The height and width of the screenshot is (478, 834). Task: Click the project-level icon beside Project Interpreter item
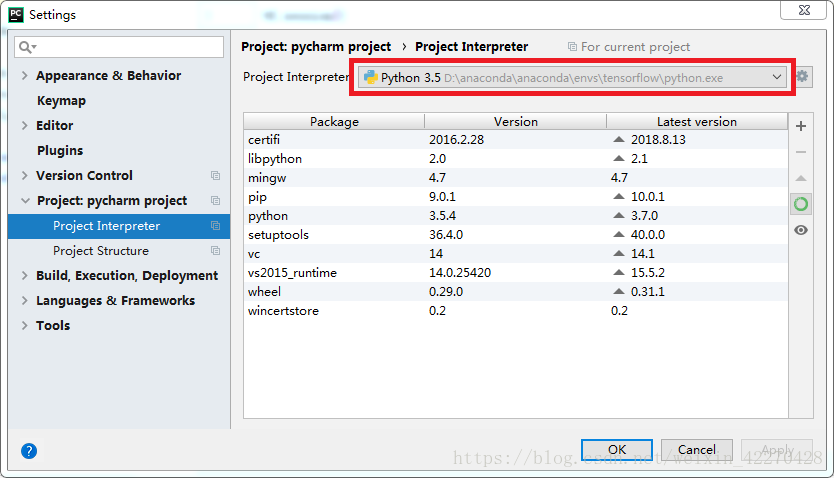(215, 225)
